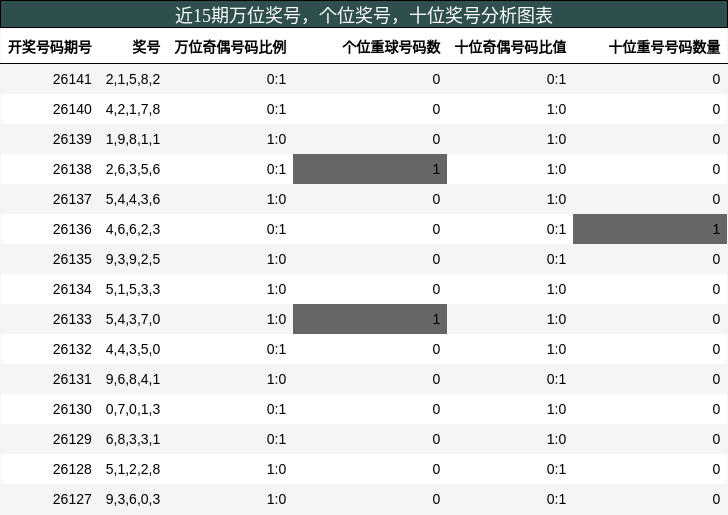Select issue number 26129
Screen dimensions: 728x515
[x=72, y=439]
